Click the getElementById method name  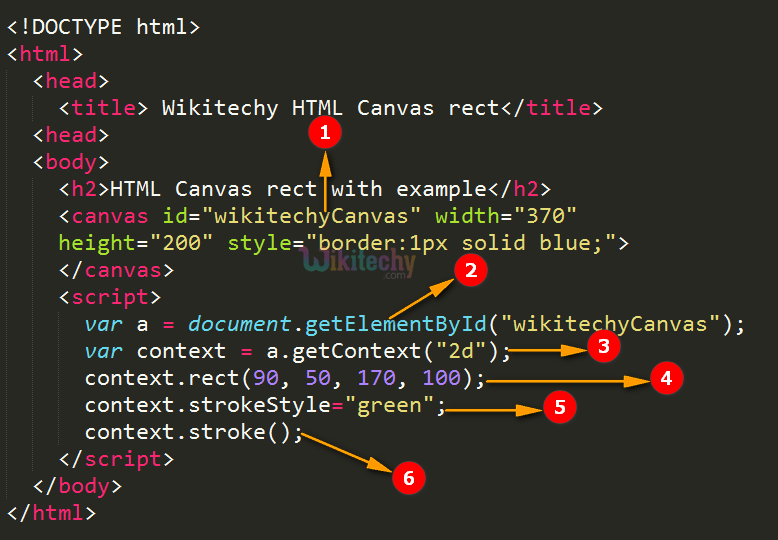[395, 324]
